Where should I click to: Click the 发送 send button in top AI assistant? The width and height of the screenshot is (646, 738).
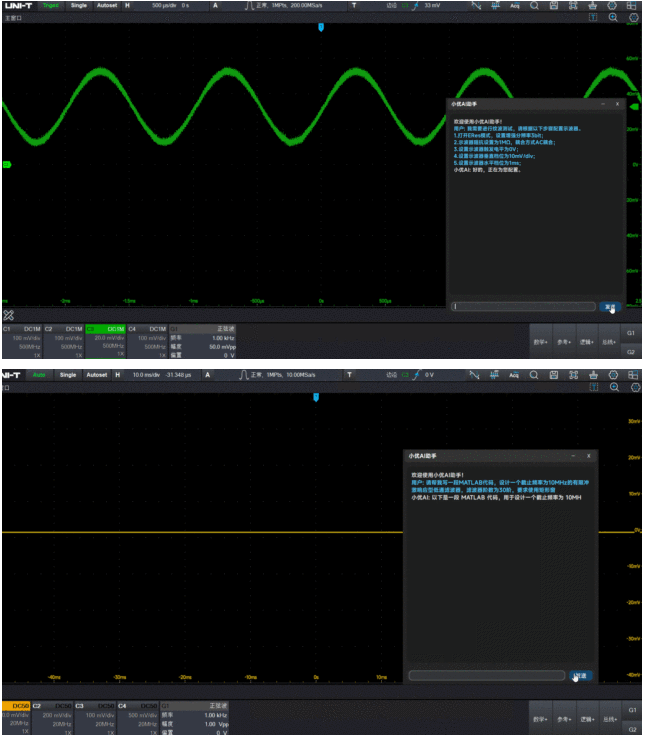(x=610, y=307)
